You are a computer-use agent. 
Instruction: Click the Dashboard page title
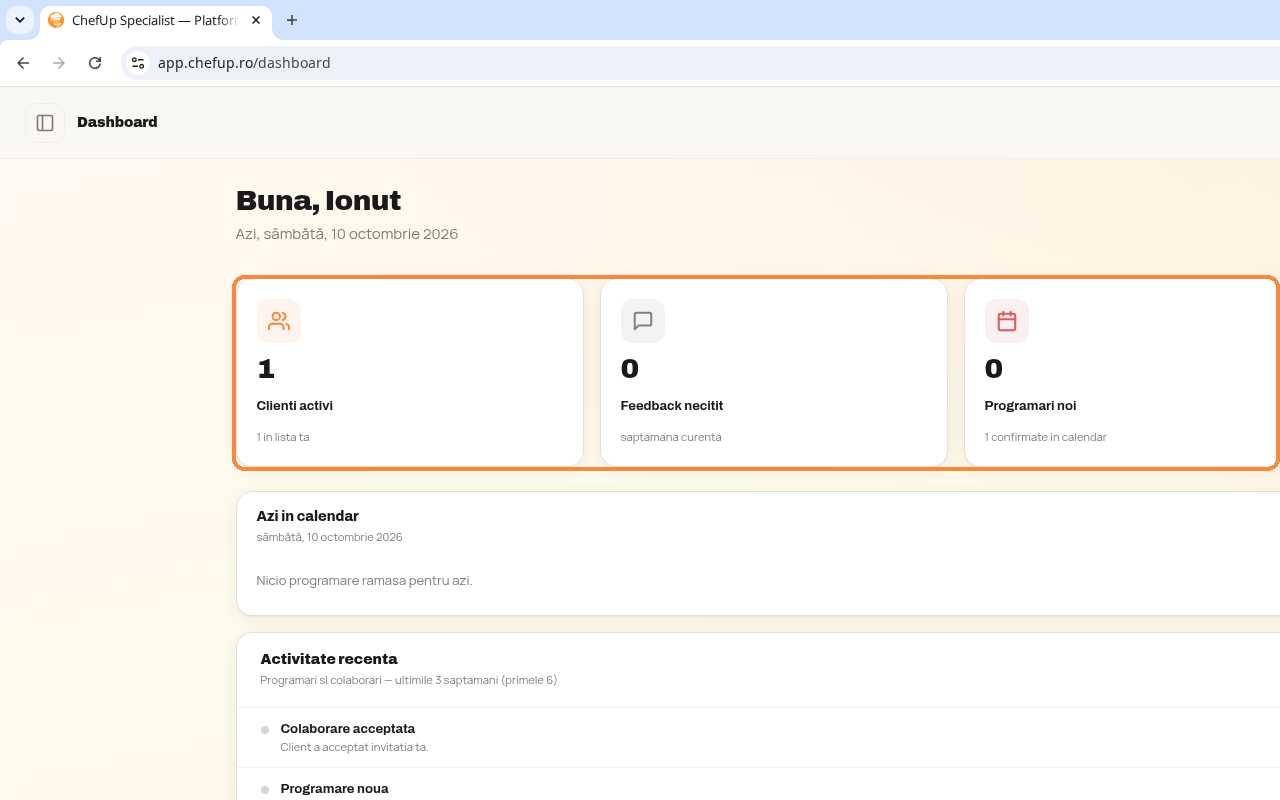click(117, 122)
